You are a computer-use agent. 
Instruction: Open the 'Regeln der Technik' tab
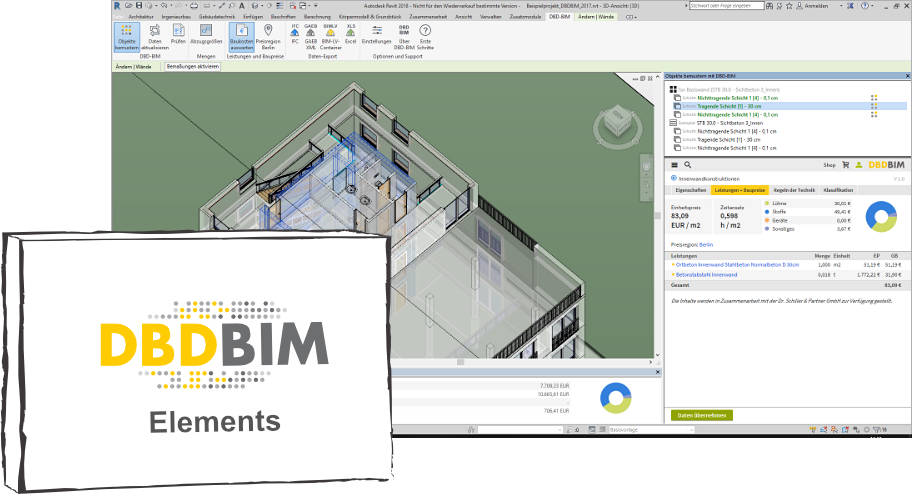coord(794,190)
